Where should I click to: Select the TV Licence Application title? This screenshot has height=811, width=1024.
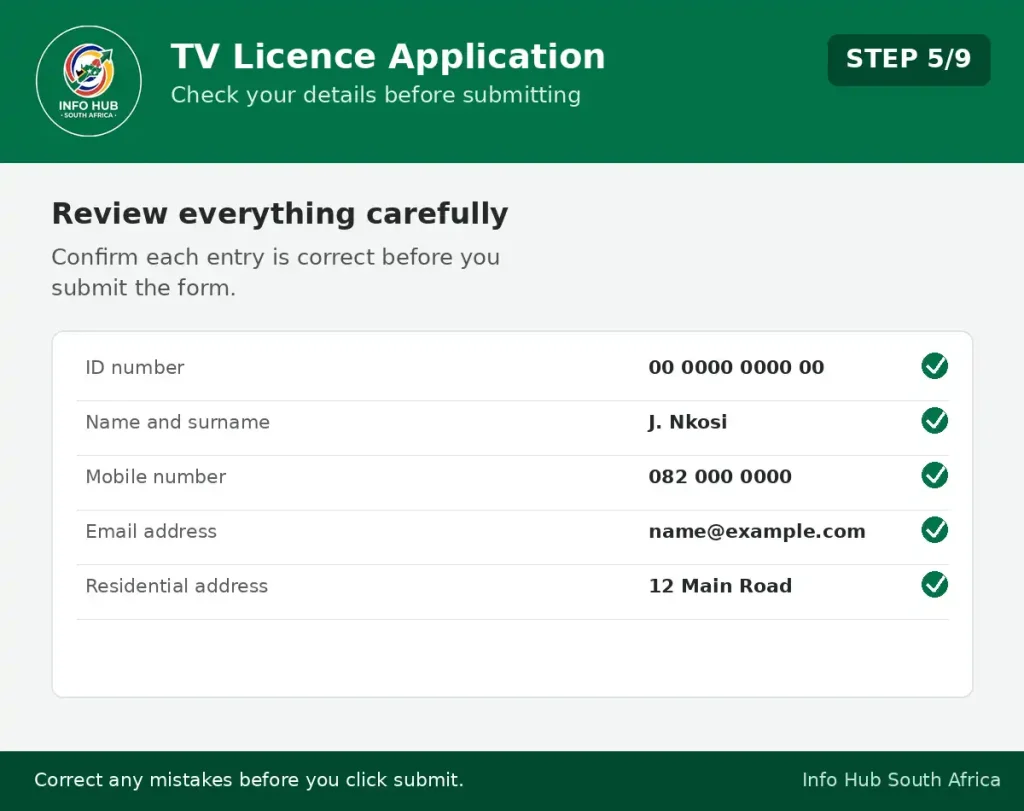coord(388,56)
